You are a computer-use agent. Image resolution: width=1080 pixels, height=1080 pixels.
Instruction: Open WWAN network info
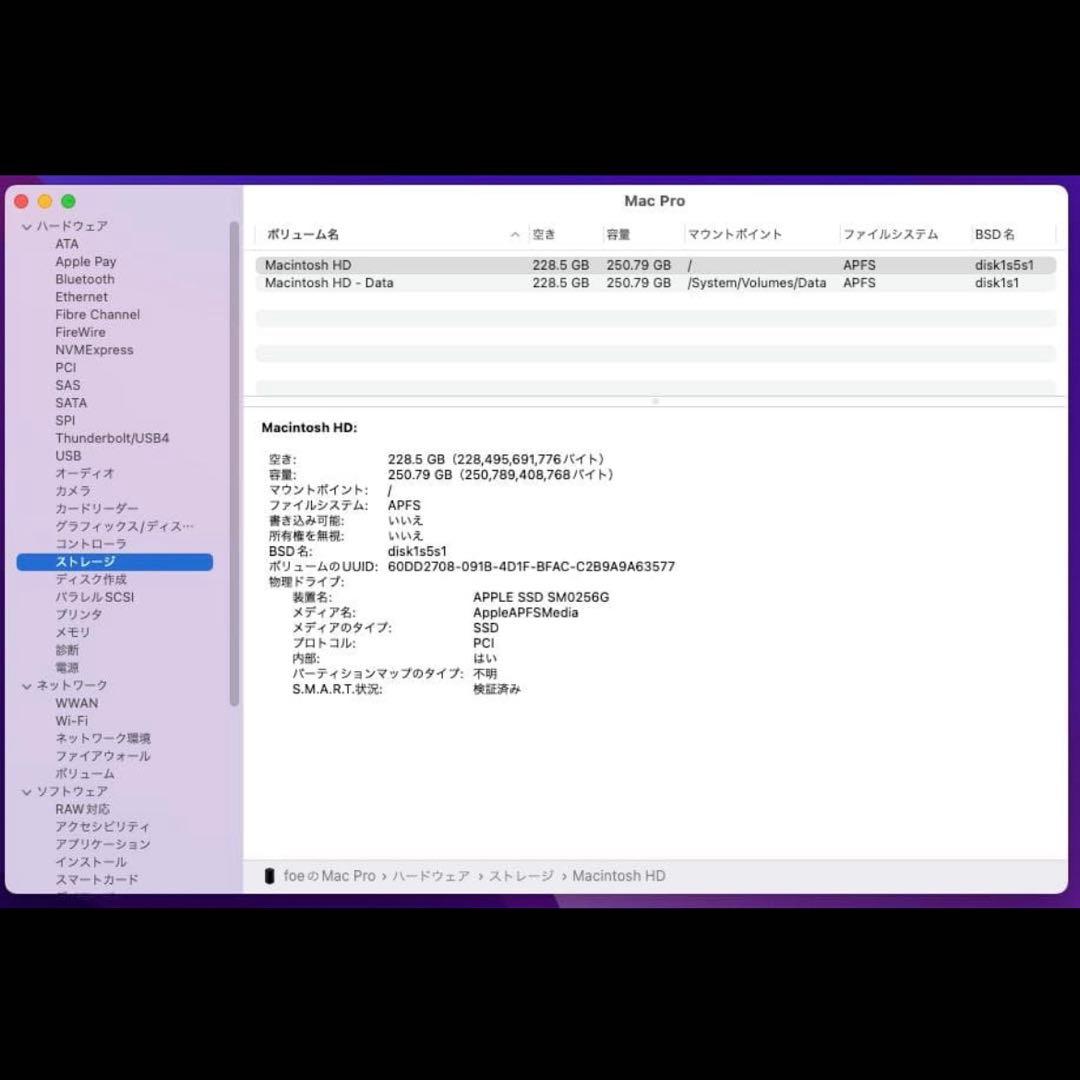[x=76, y=703]
